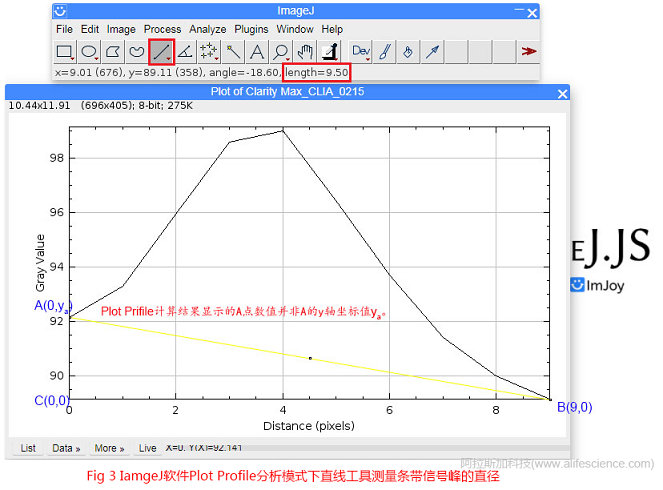Select the Freehand selection tool

tap(137, 50)
